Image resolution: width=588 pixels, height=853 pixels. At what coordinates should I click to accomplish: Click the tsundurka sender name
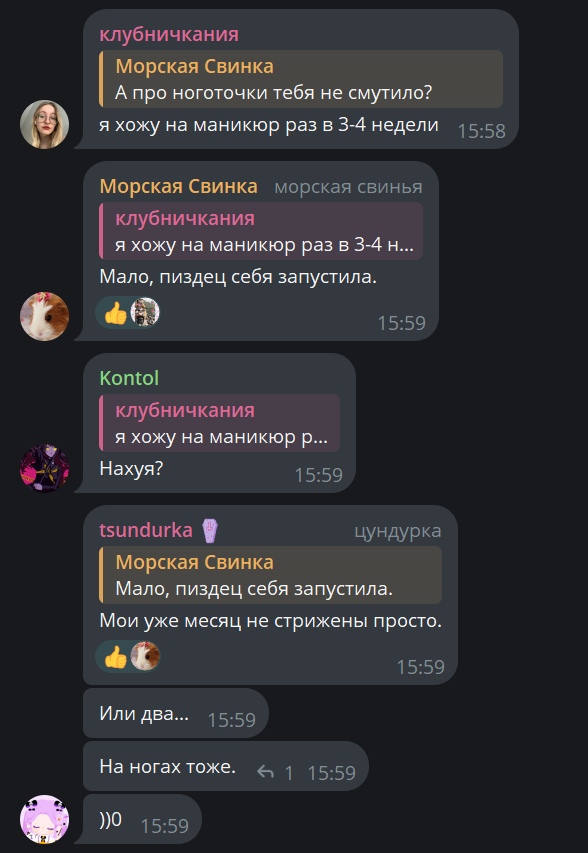point(146,530)
